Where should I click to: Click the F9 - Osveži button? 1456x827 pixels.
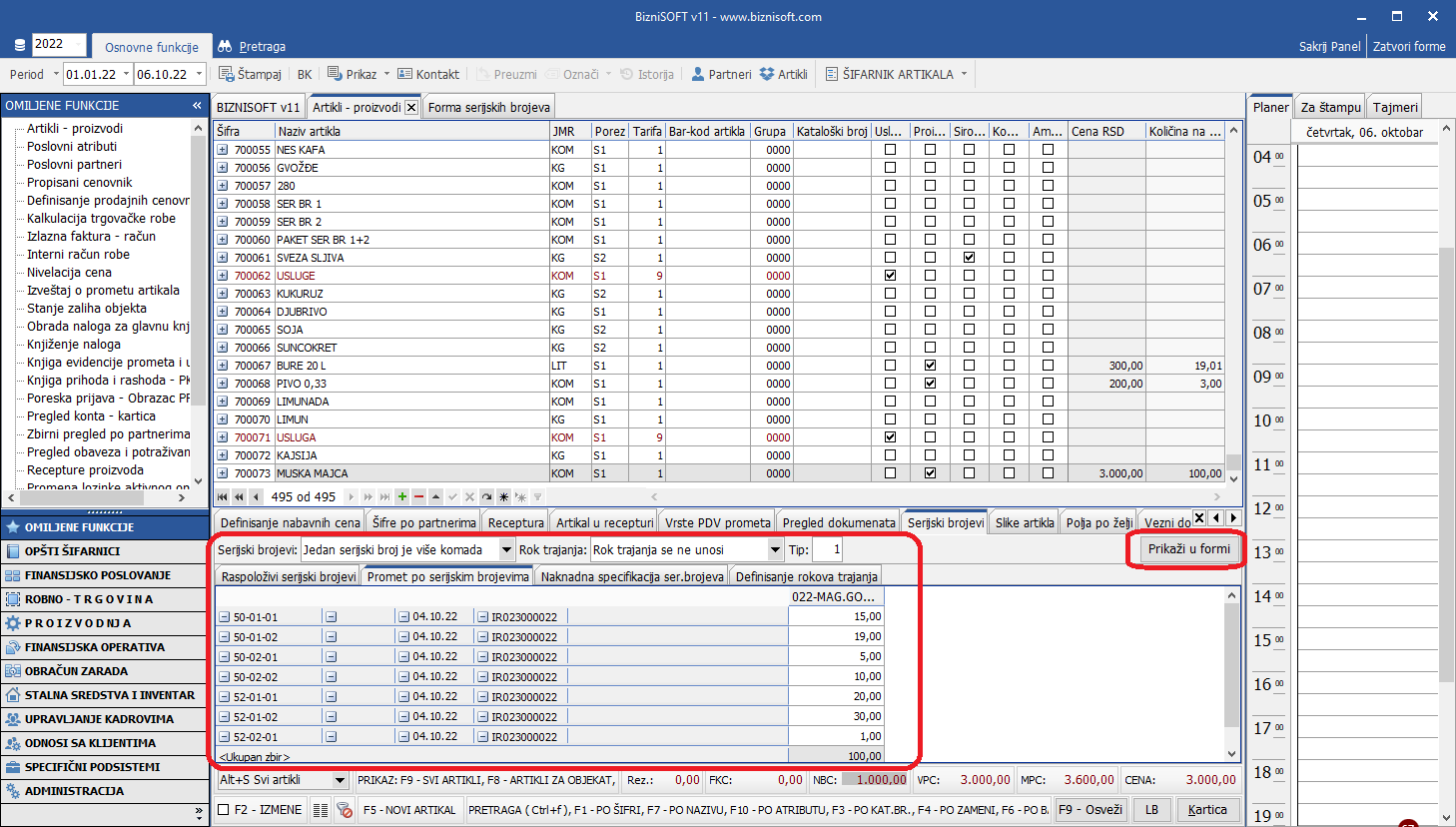(1090, 810)
